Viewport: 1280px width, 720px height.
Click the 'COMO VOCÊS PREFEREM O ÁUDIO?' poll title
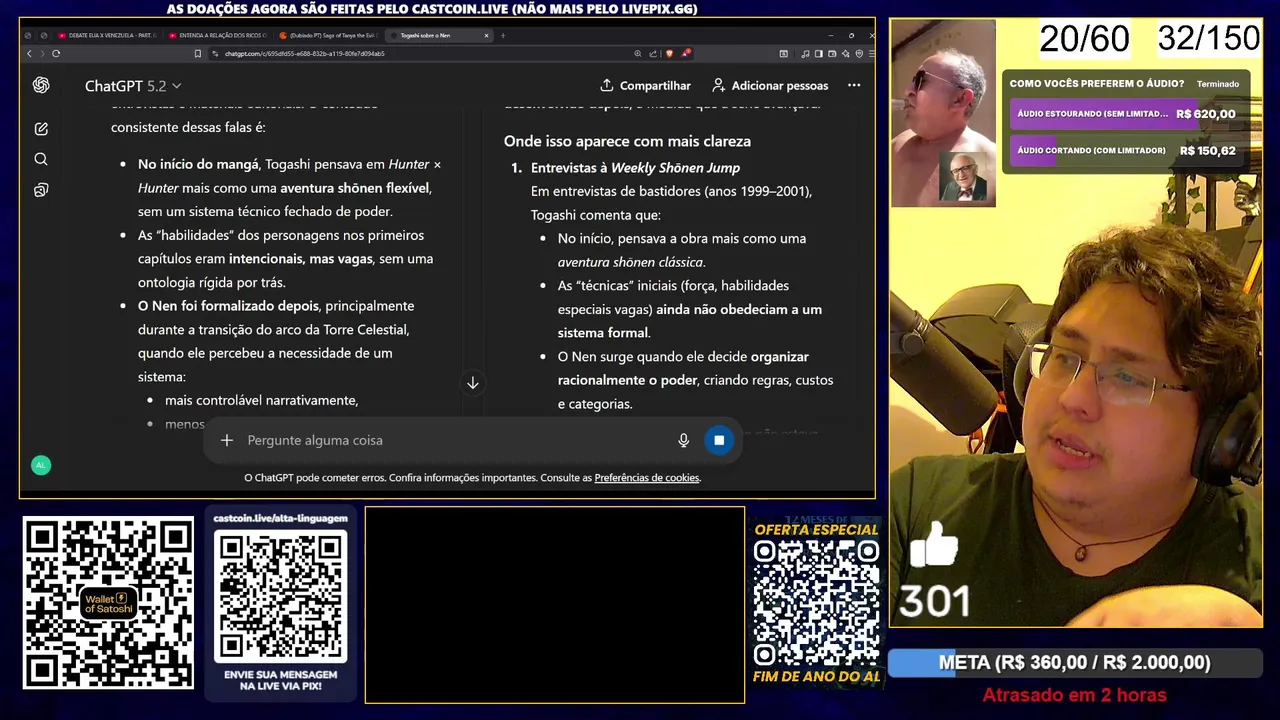click(x=1097, y=84)
